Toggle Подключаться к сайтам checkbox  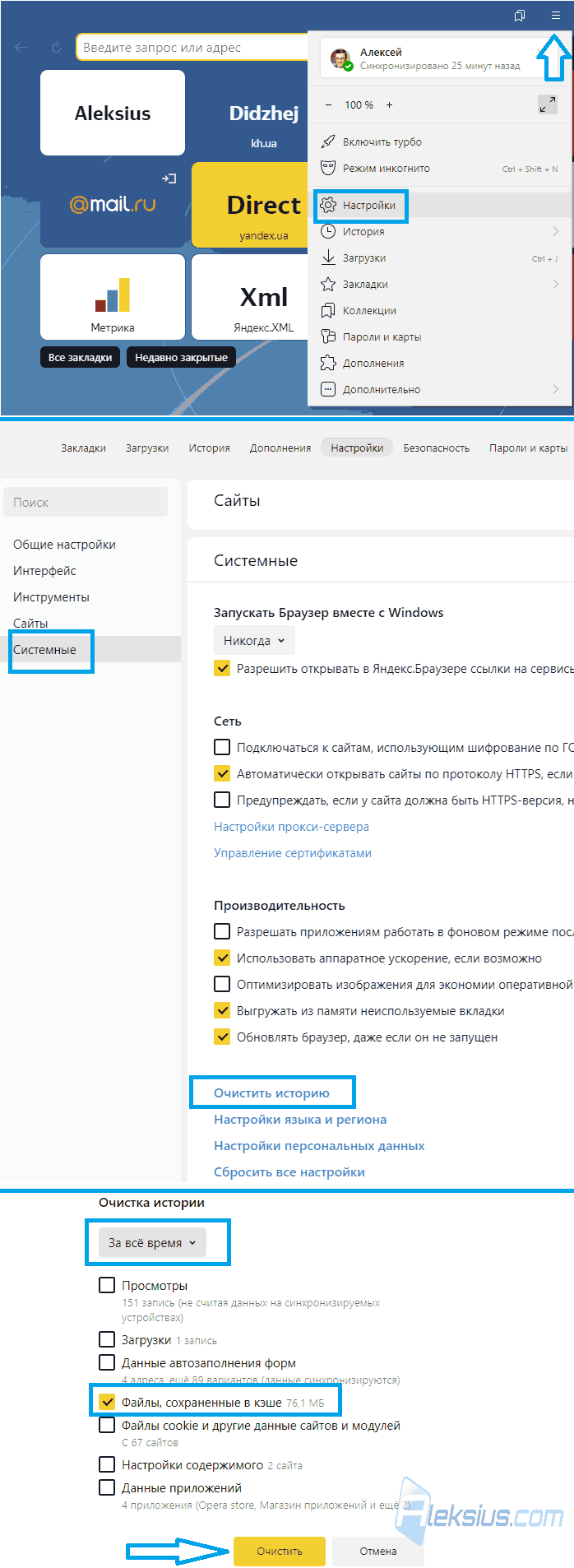222,747
